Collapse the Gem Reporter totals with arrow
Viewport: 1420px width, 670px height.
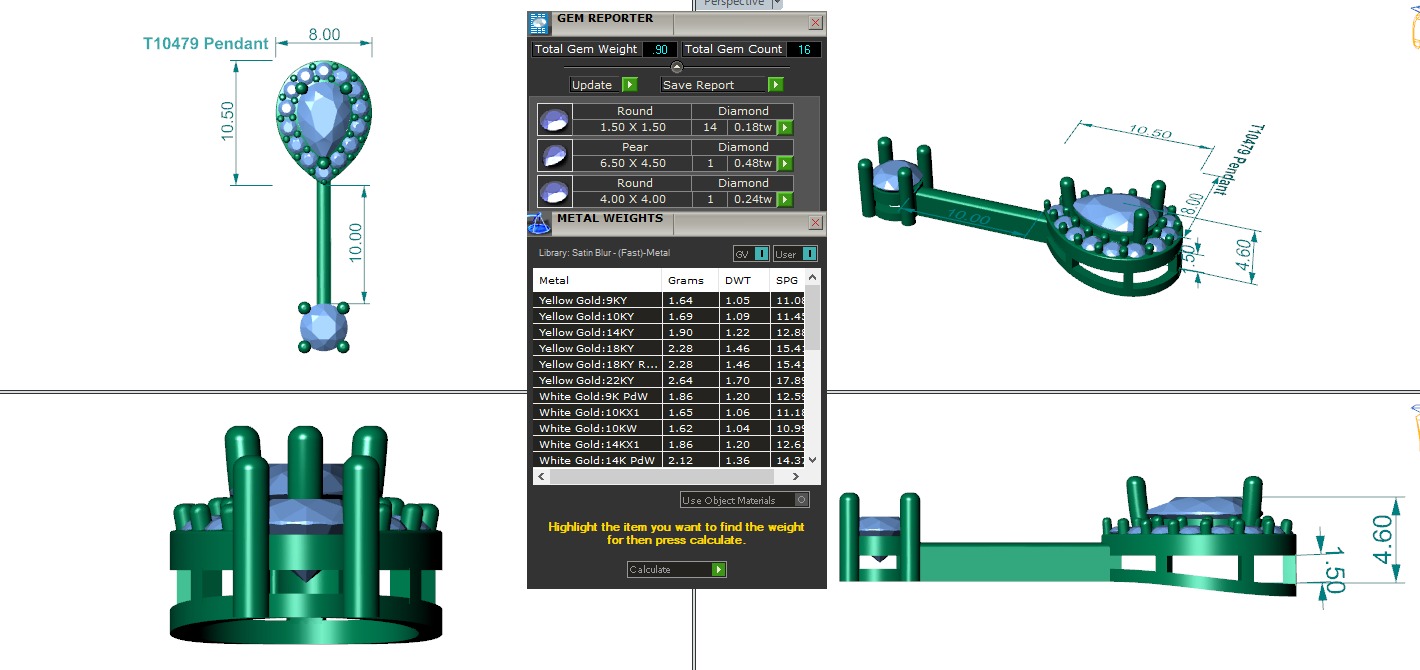click(x=677, y=67)
